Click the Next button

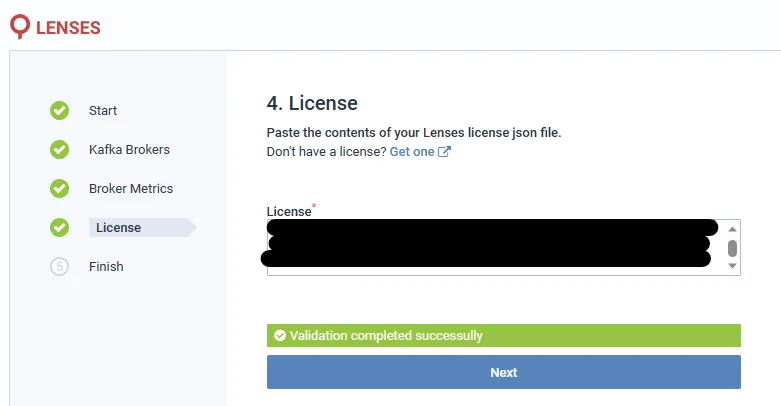point(504,372)
